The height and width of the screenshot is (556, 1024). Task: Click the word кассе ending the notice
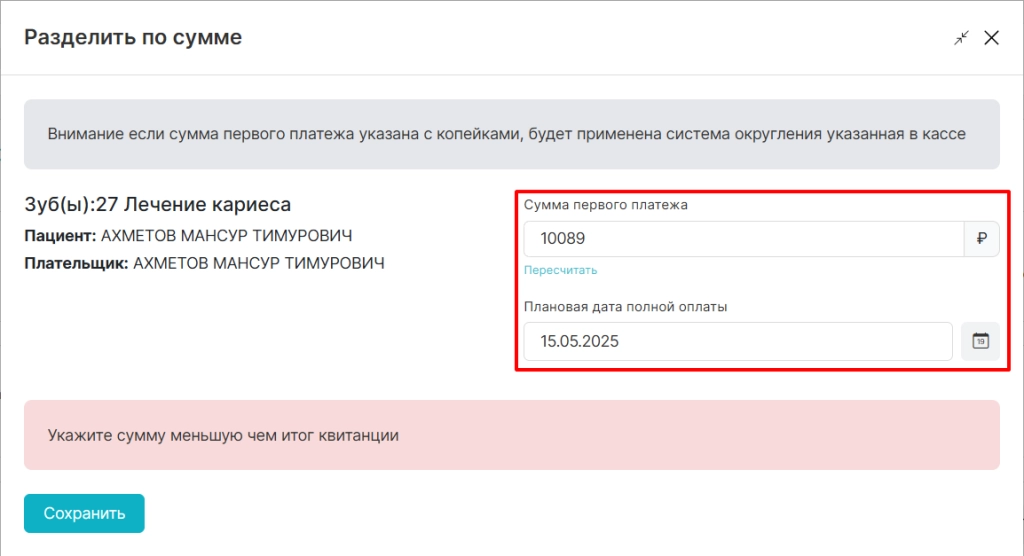[944, 134]
